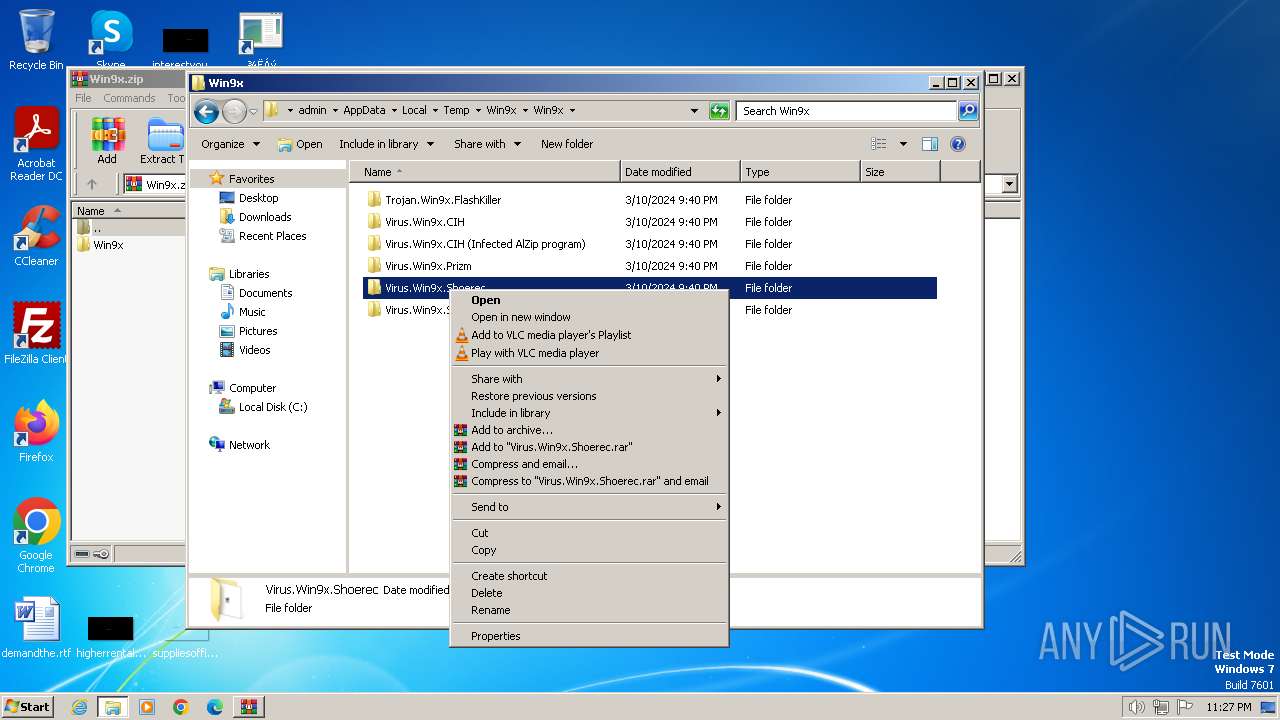Open the Organize dropdown menu
The image size is (1280, 720).
pos(231,144)
